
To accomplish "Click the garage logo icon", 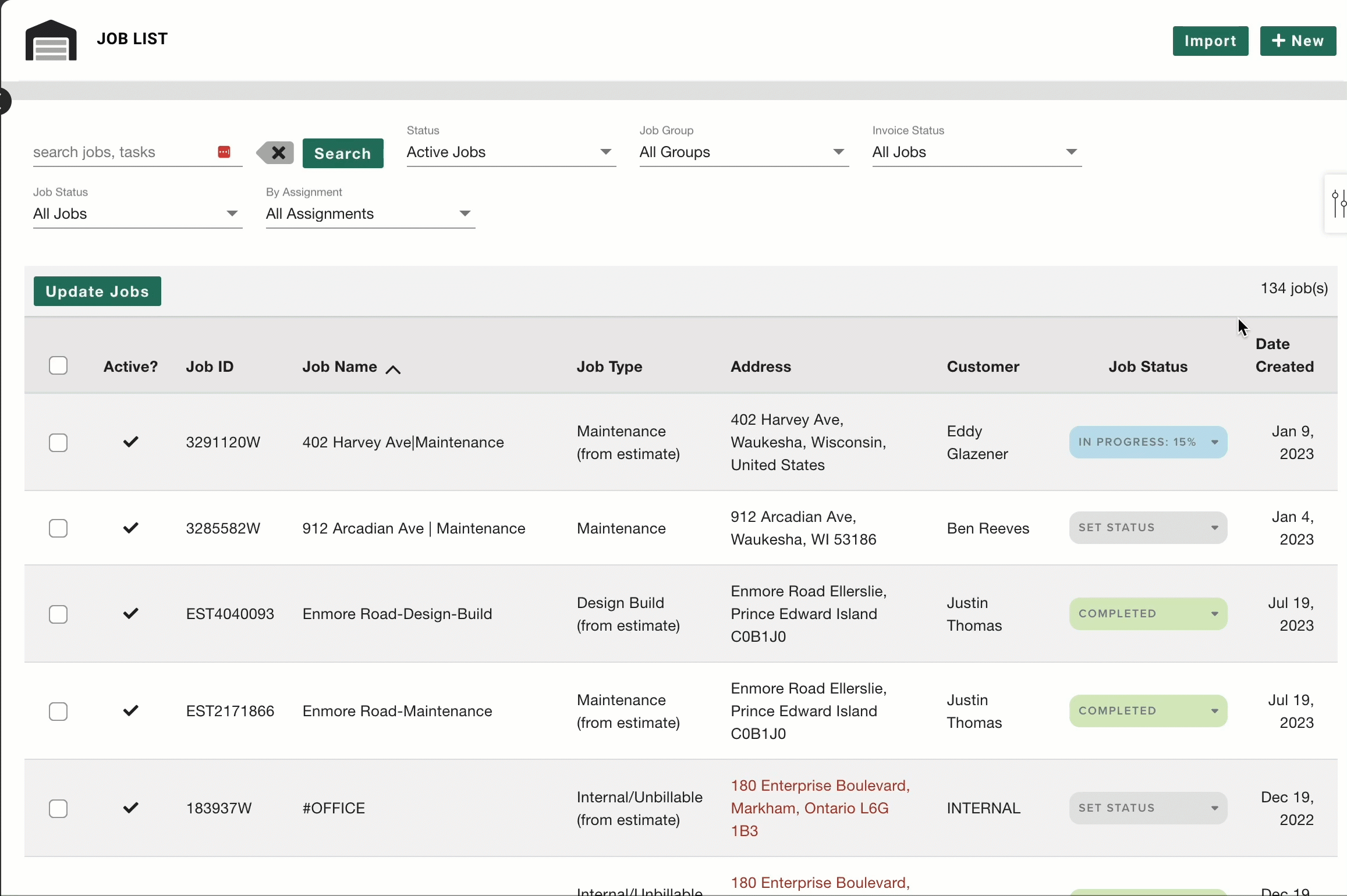I will tap(51, 40).
